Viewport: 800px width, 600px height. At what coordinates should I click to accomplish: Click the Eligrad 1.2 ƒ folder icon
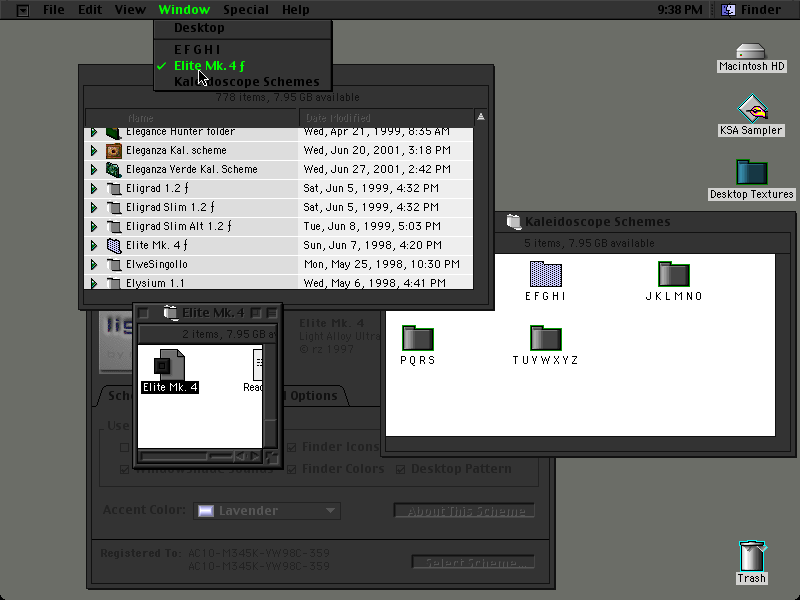click(113, 188)
